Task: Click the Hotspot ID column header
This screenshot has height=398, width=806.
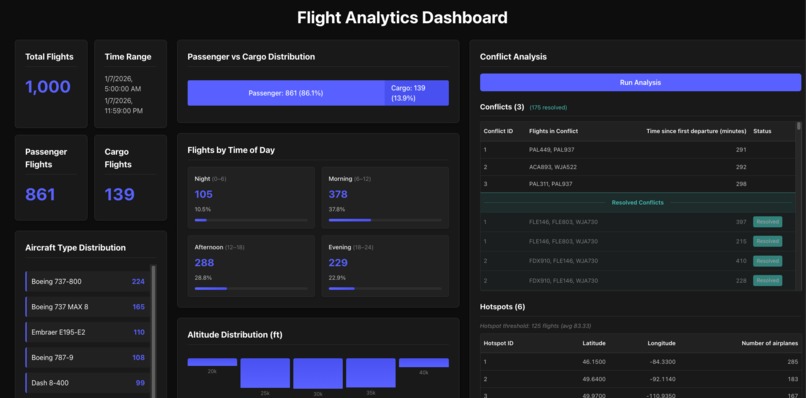Action: (499, 343)
